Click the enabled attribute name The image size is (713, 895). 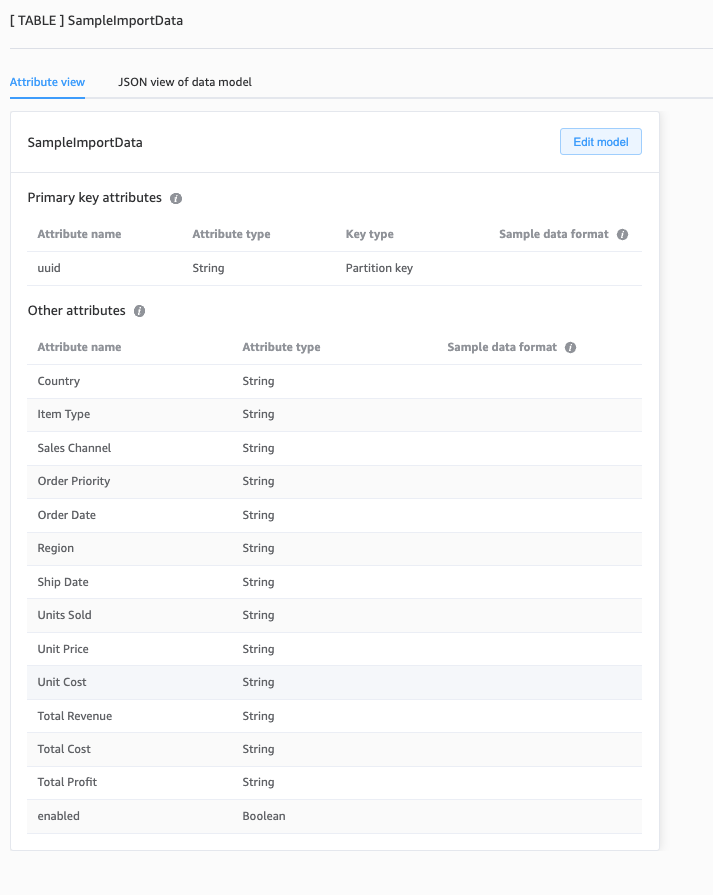58,816
